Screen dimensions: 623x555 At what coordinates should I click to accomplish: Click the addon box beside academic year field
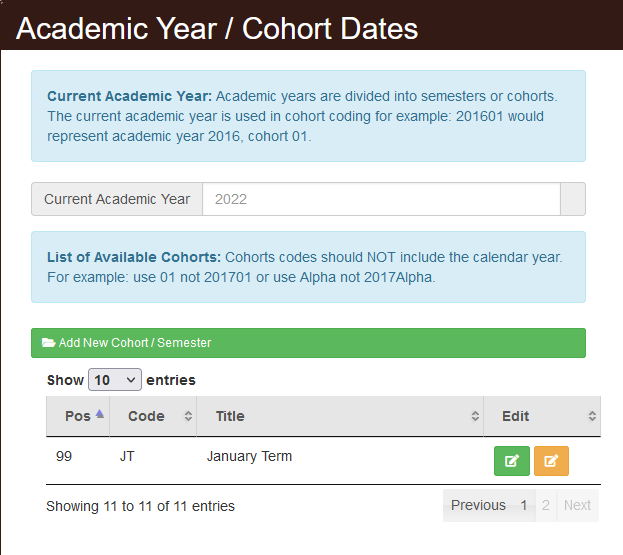click(x=573, y=199)
